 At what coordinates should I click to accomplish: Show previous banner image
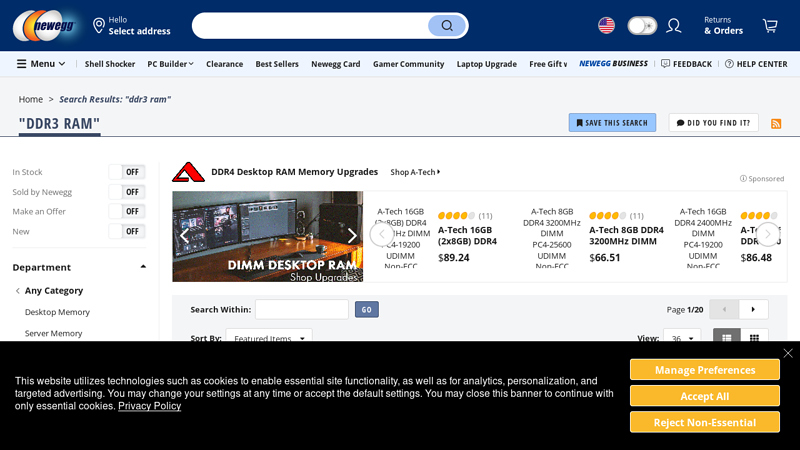(185, 236)
